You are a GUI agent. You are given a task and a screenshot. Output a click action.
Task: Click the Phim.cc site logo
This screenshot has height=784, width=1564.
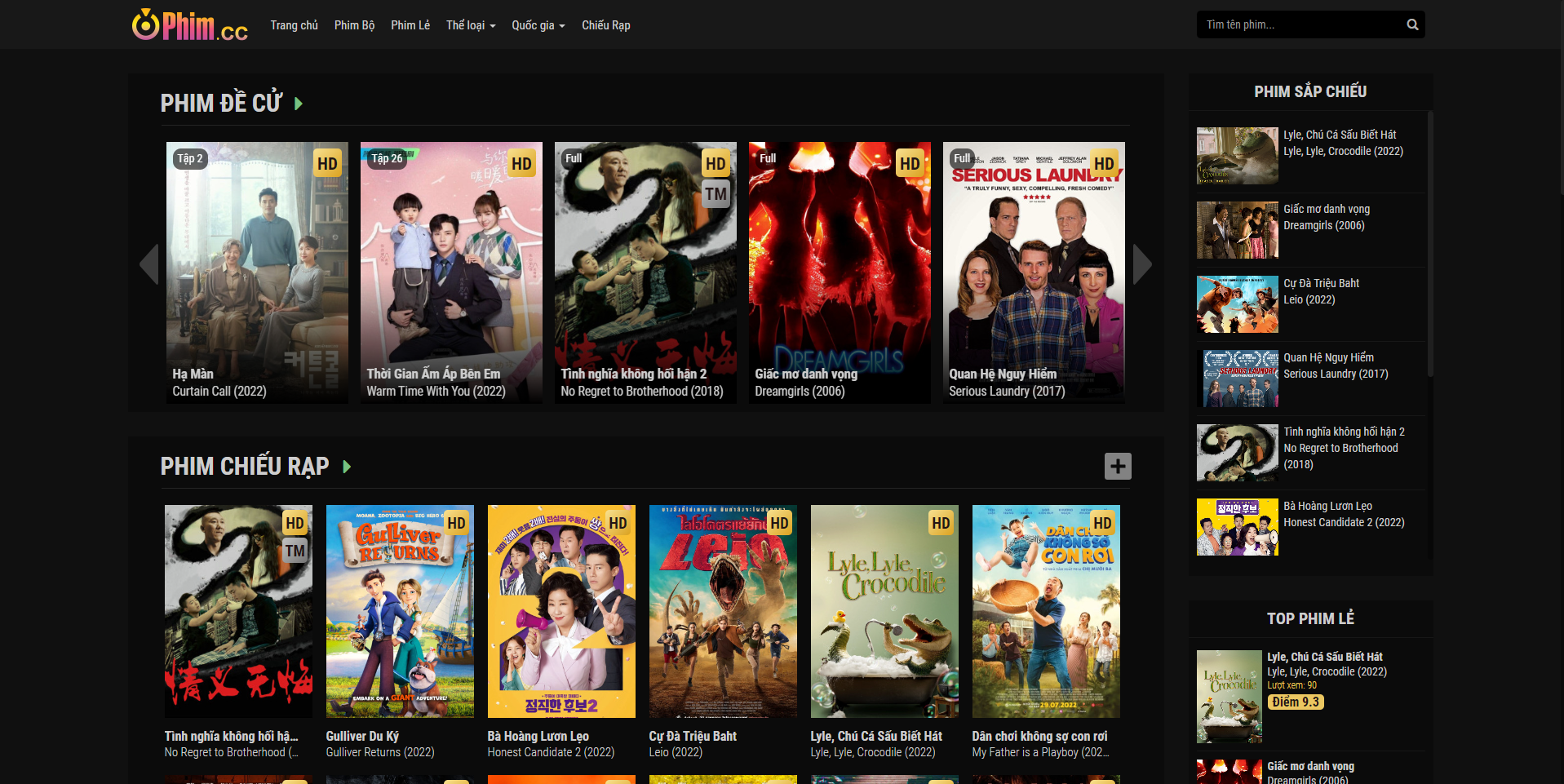pos(190,25)
